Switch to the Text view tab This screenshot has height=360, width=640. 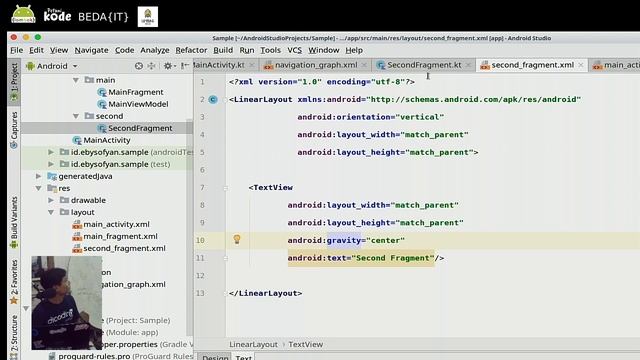(243, 357)
